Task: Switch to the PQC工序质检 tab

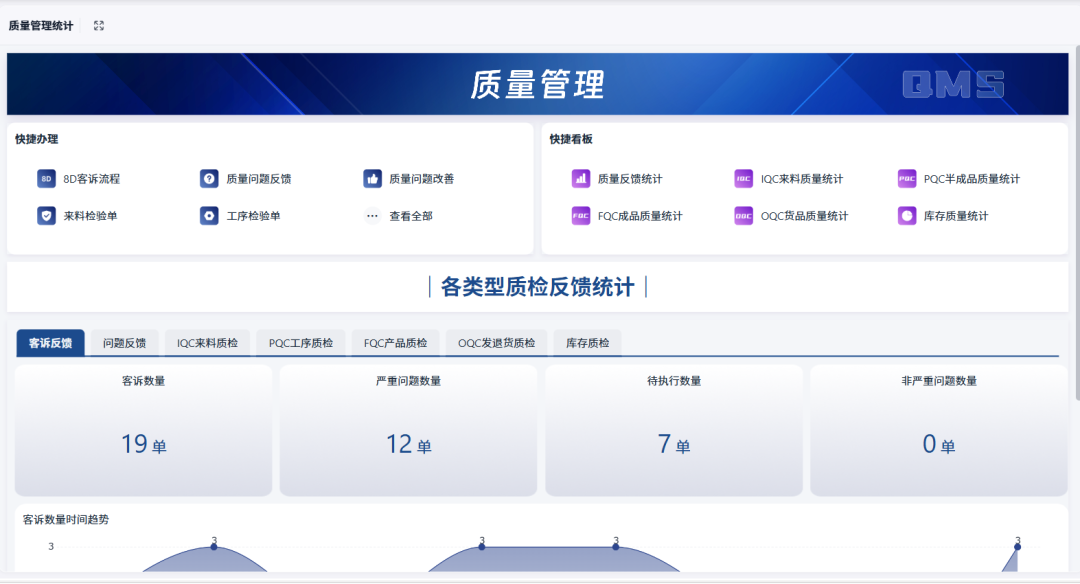Action: tap(301, 343)
